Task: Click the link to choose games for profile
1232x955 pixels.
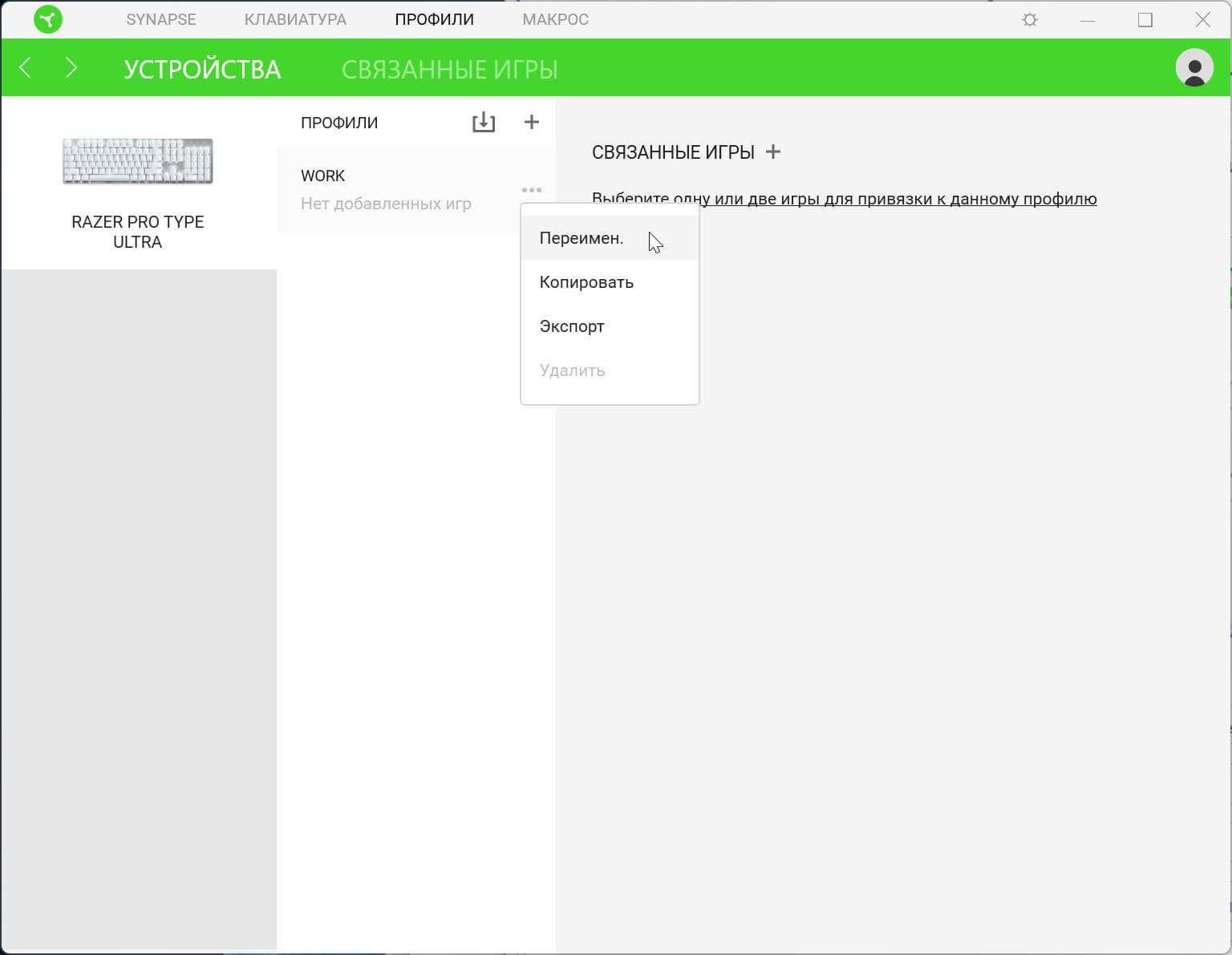Action: tap(844, 199)
